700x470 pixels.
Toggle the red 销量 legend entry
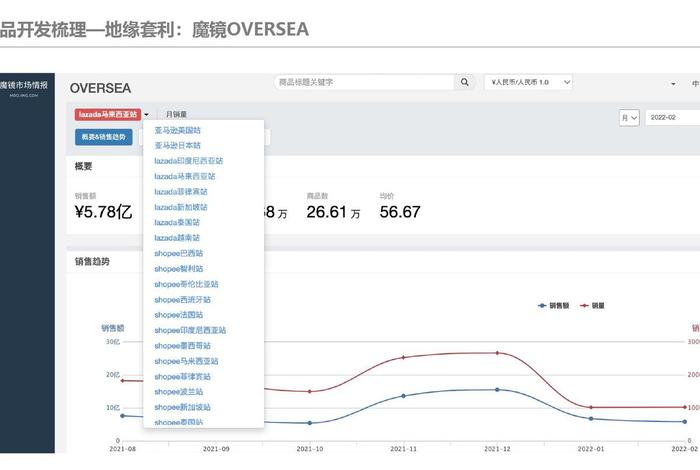(x=592, y=306)
